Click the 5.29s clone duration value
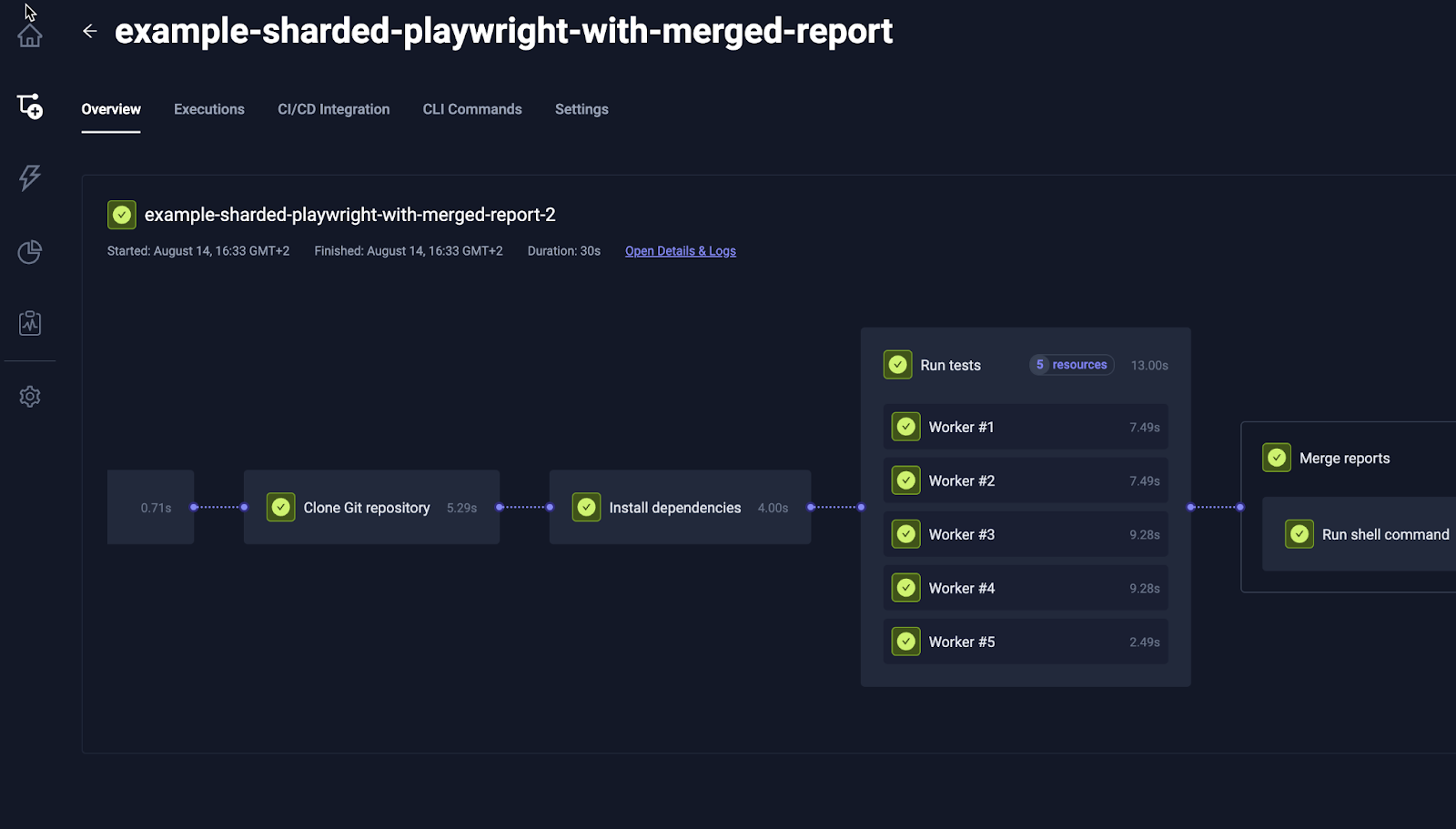The image size is (1456, 829). coord(461,508)
